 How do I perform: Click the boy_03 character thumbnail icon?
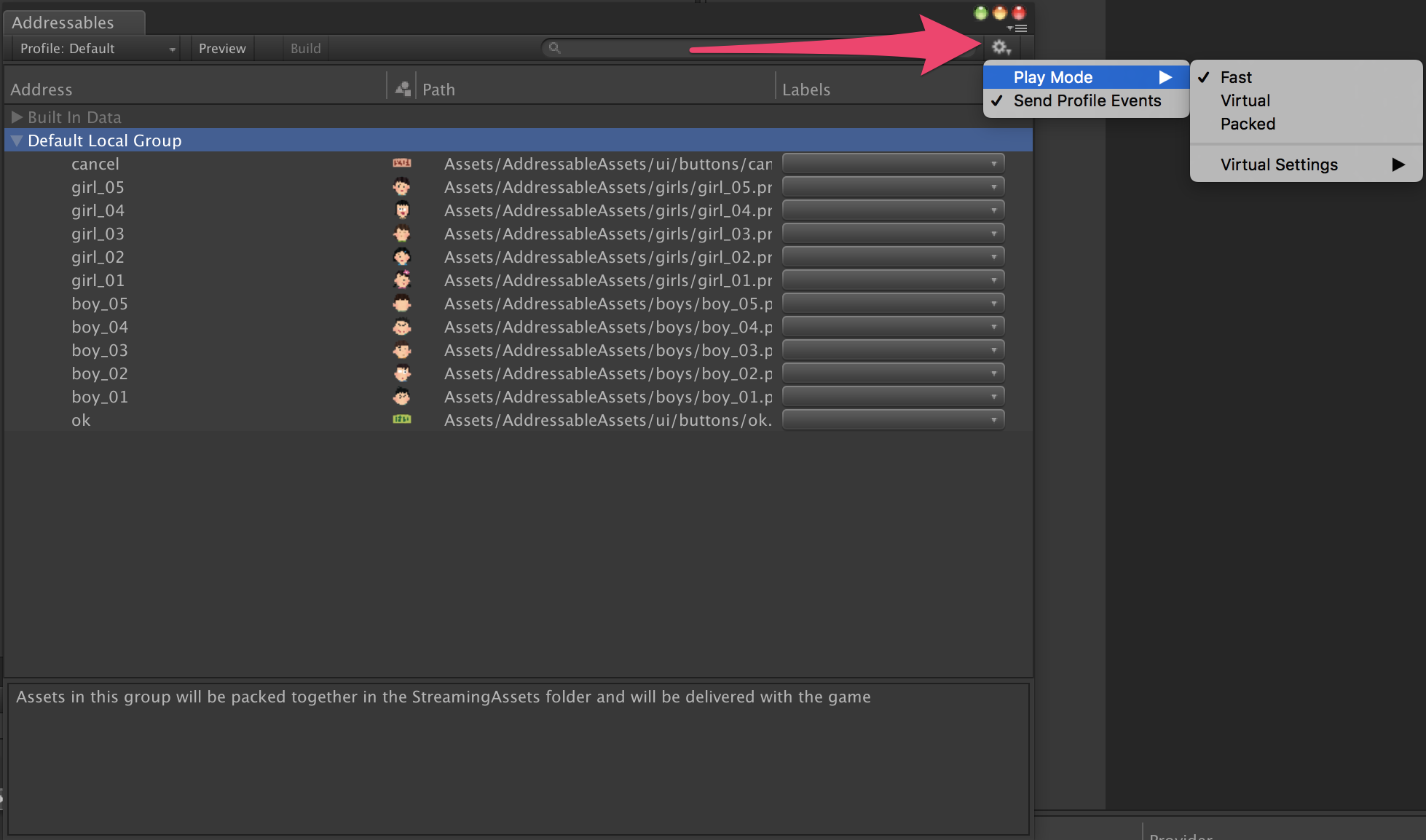pos(402,349)
